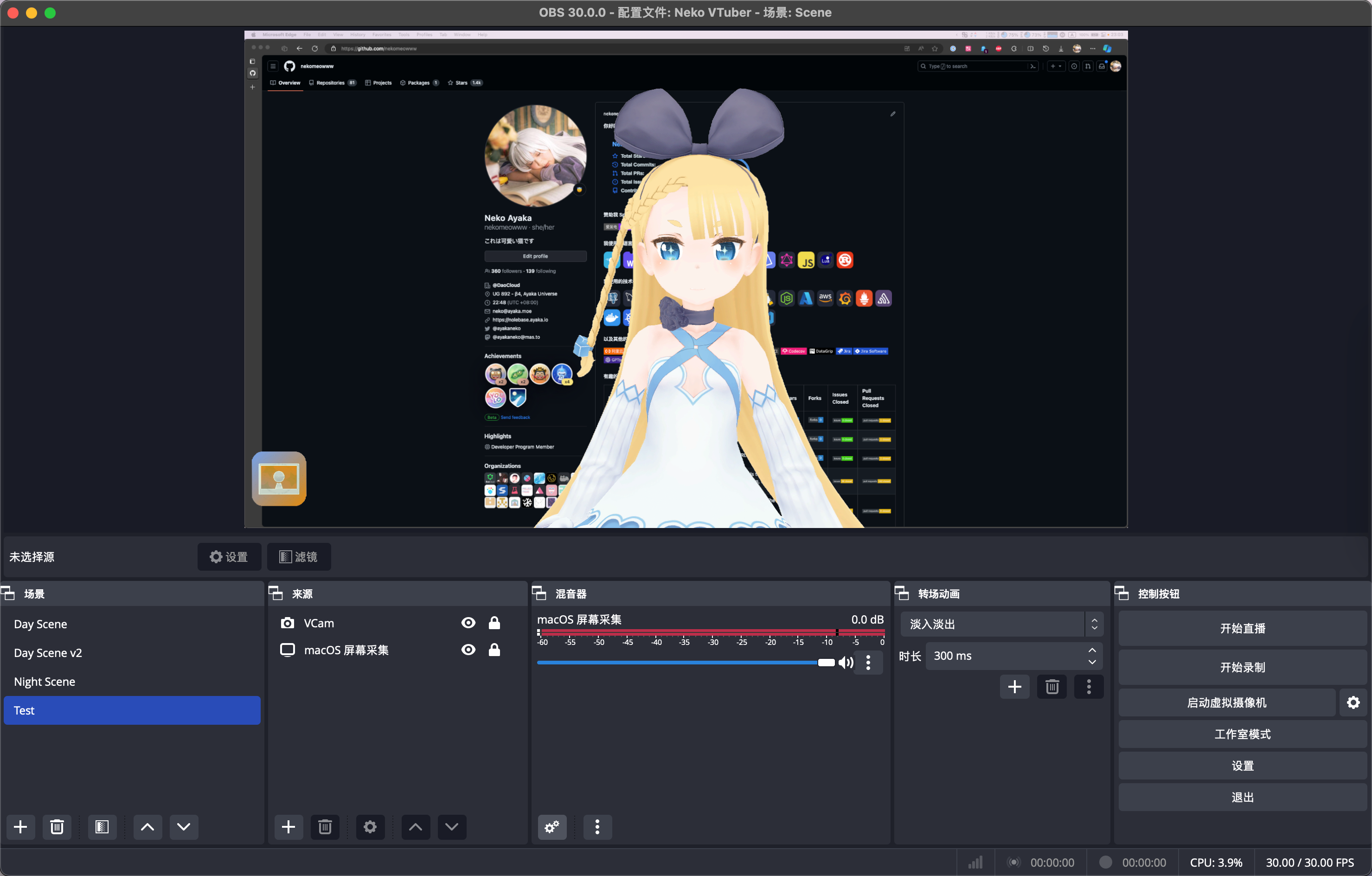Click 开始录制 to start recording
This screenshot has height=876, width=1372.
click(x=1242, y=667)
